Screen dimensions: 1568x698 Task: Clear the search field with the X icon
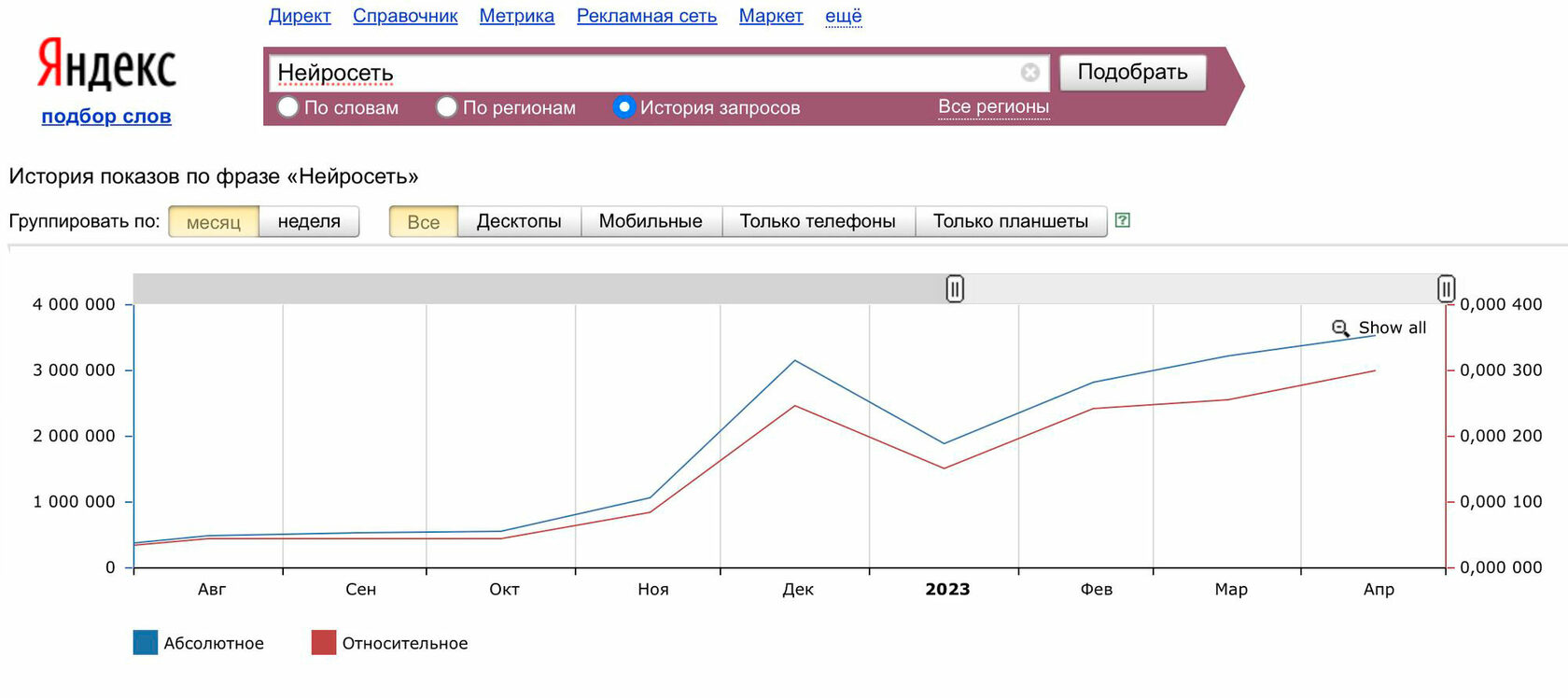[x=1030, y=73]
